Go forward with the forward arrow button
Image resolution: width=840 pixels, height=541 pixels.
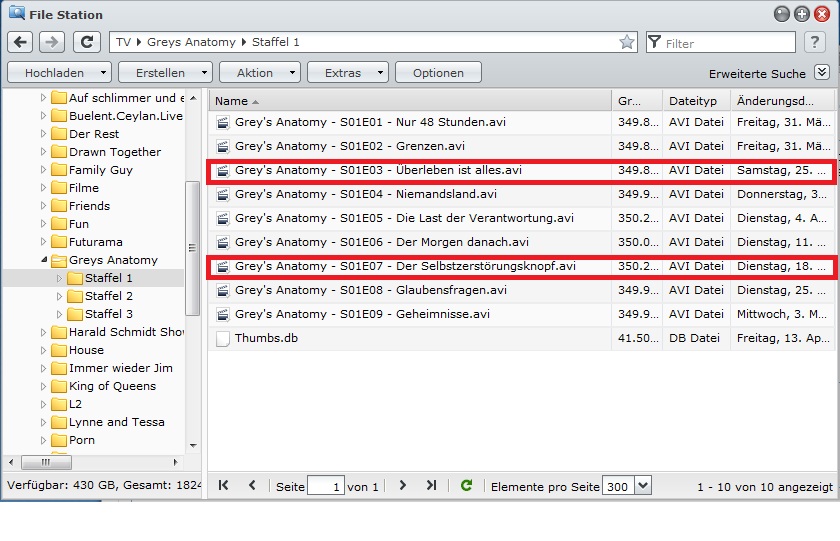pyautogui.click(x=51, y=42)
